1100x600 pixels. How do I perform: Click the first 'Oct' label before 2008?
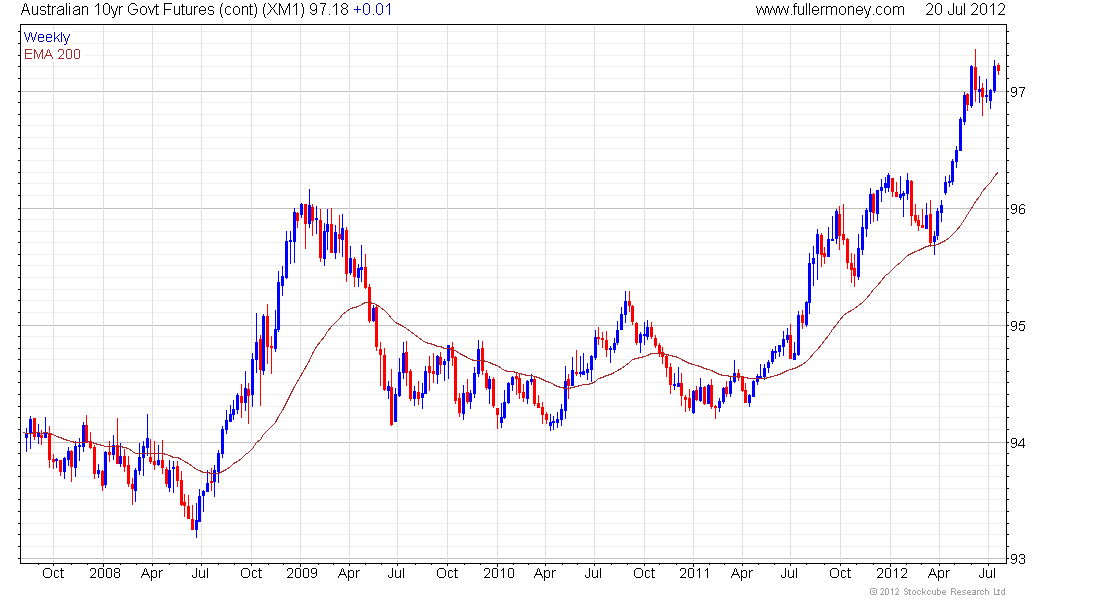pyautogui.click(x=53, y=573)
